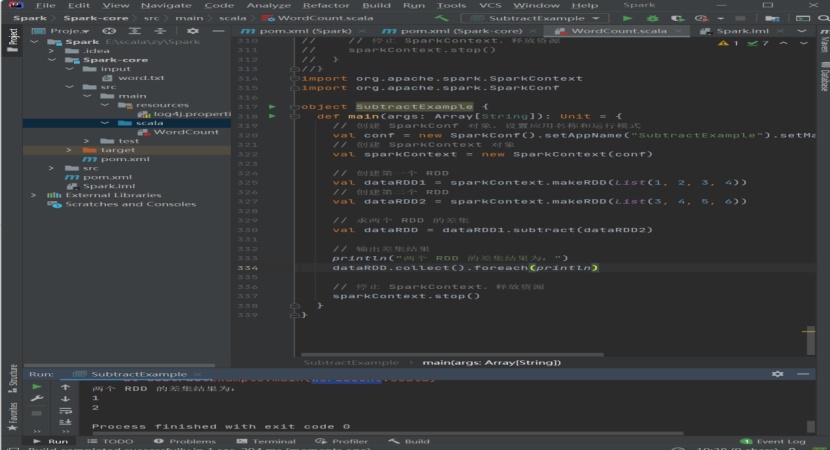The height and width of the screenshot is (450, 830).
Task: Expand External Libraries node
Action: coord(34,195)
